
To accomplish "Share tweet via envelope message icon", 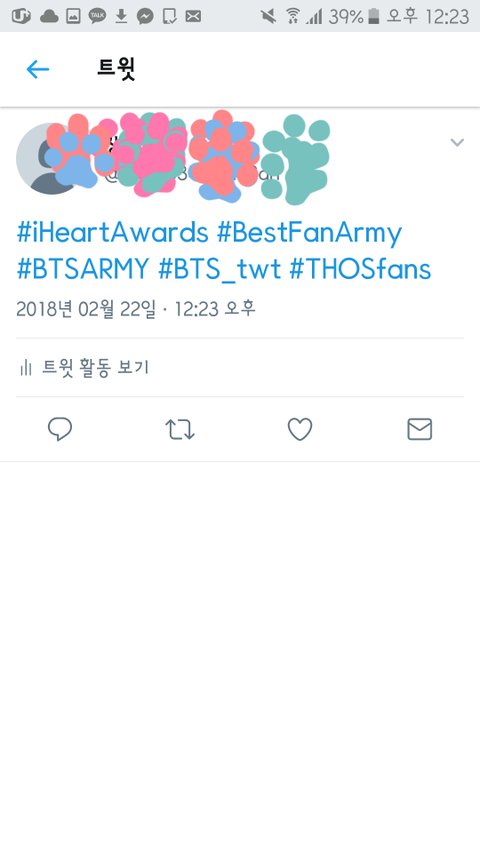I will point(420,429).
